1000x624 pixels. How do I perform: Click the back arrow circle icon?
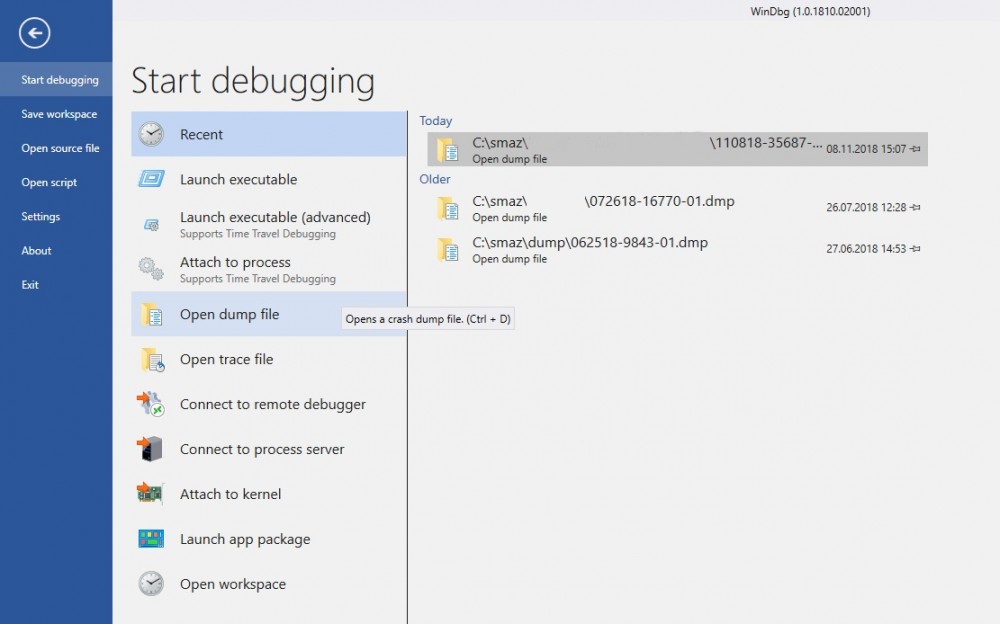coord(35,34)
